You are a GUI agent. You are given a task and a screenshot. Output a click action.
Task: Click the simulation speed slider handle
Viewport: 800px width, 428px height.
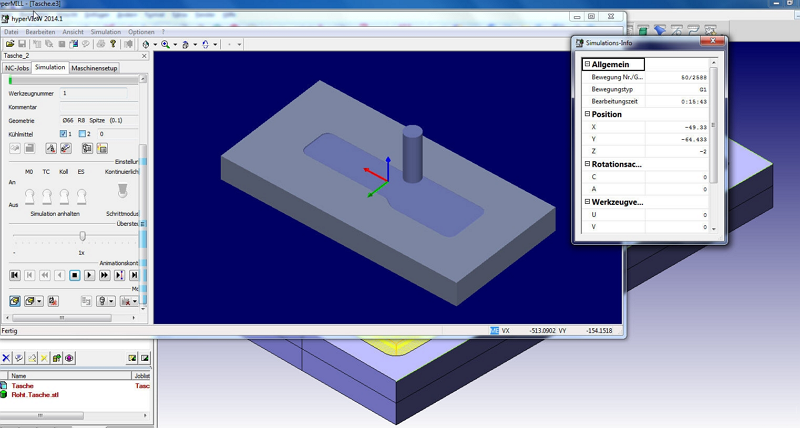[x=83, y=236]
